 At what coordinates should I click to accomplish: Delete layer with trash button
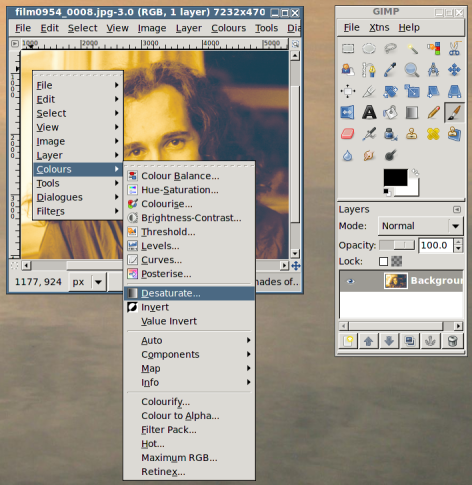(x=452, y=341)
